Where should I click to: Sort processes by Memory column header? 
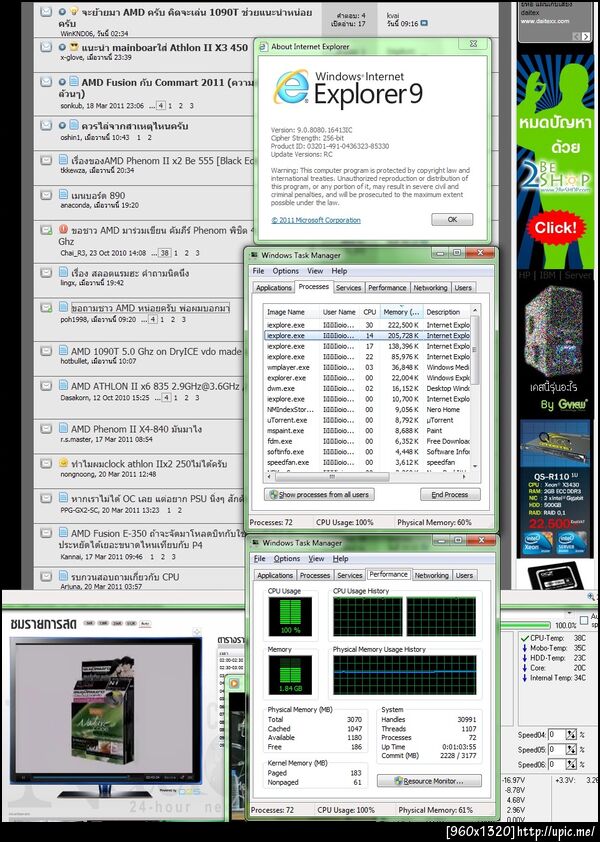tap(401, 311)
